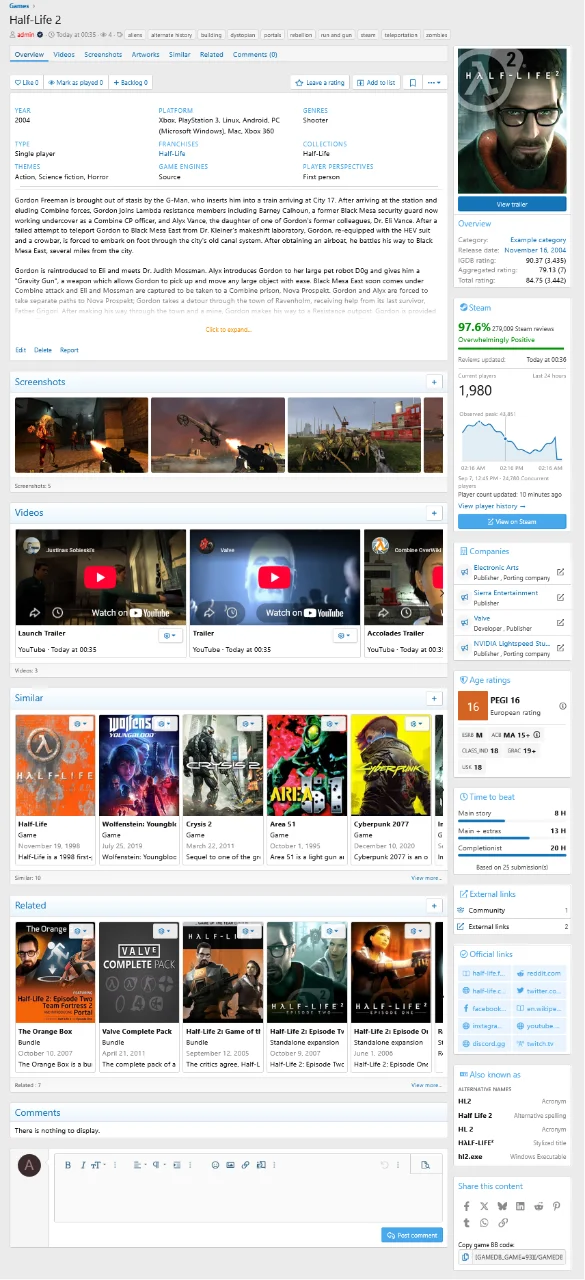The height and width of the screenshot is (1280, 585).
Task: Toggle bold in the comment editor
Action: pyautogui.click(x=68, y=1165)
